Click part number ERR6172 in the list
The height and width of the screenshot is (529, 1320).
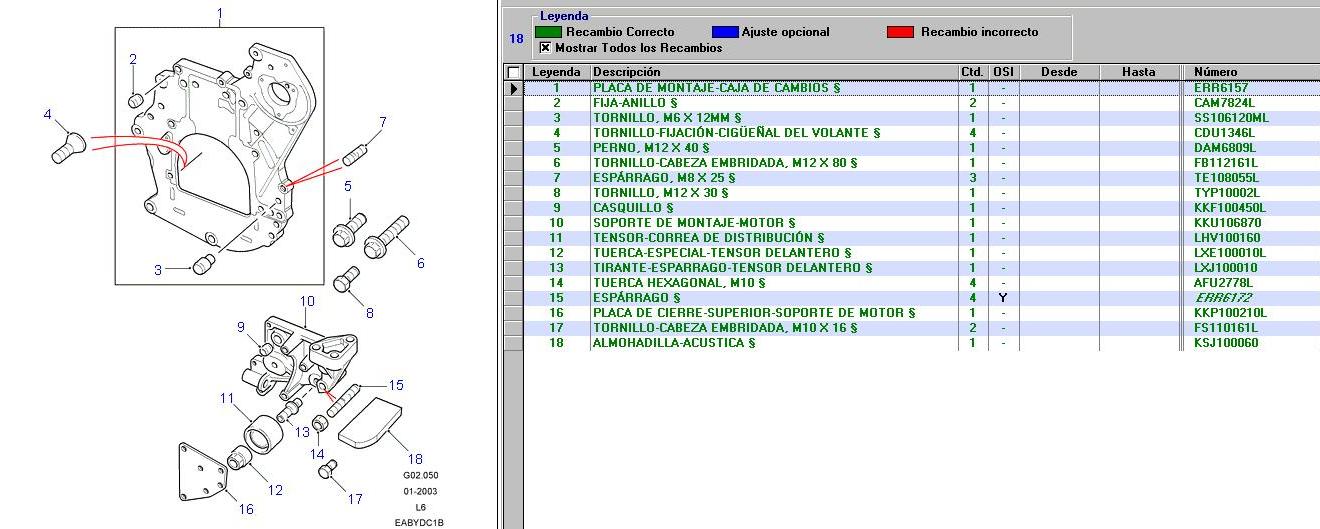click(x=1222, y=298)
